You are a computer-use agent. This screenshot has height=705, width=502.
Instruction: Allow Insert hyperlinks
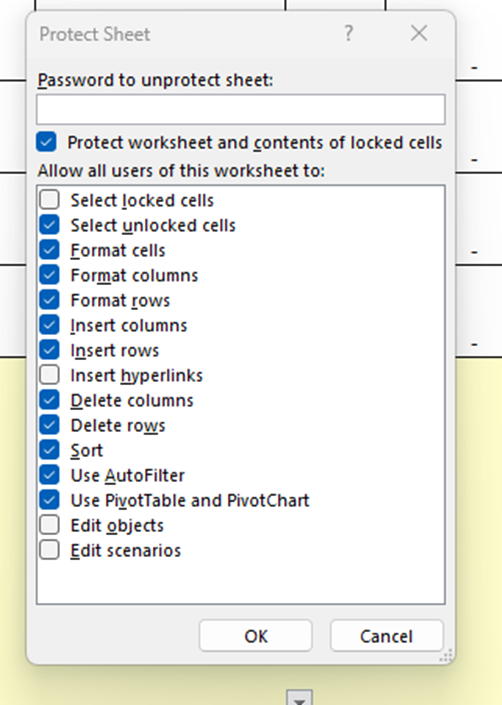[x=49, y=375]
